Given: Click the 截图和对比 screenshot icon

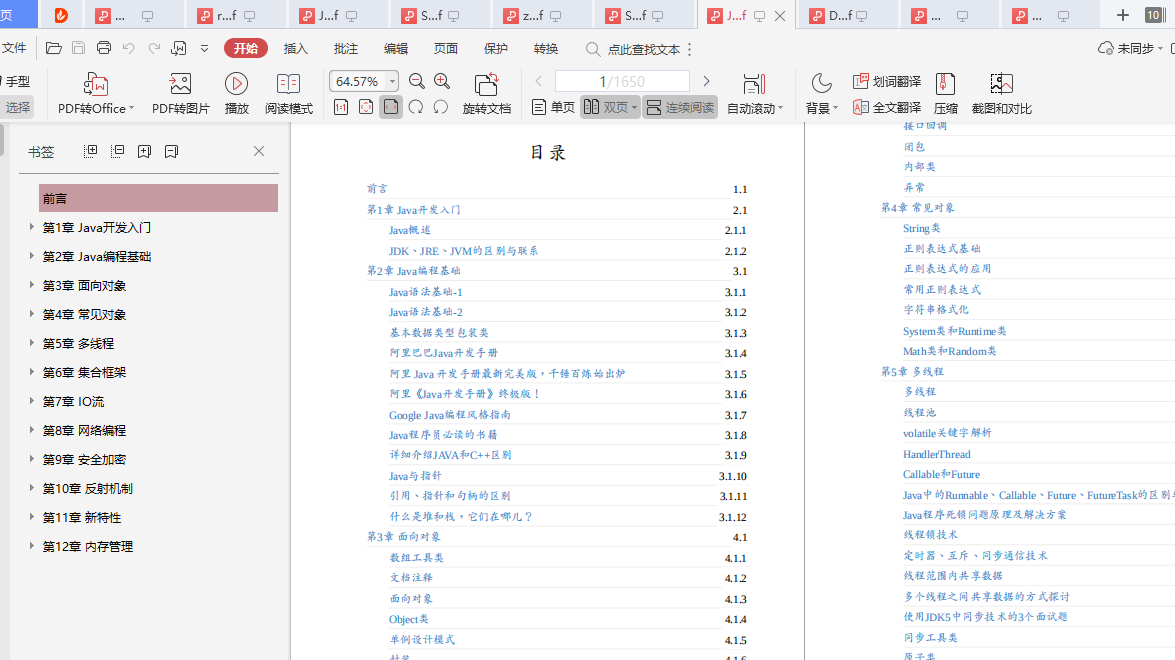Looking at the screenshot, I should 1001,84.
